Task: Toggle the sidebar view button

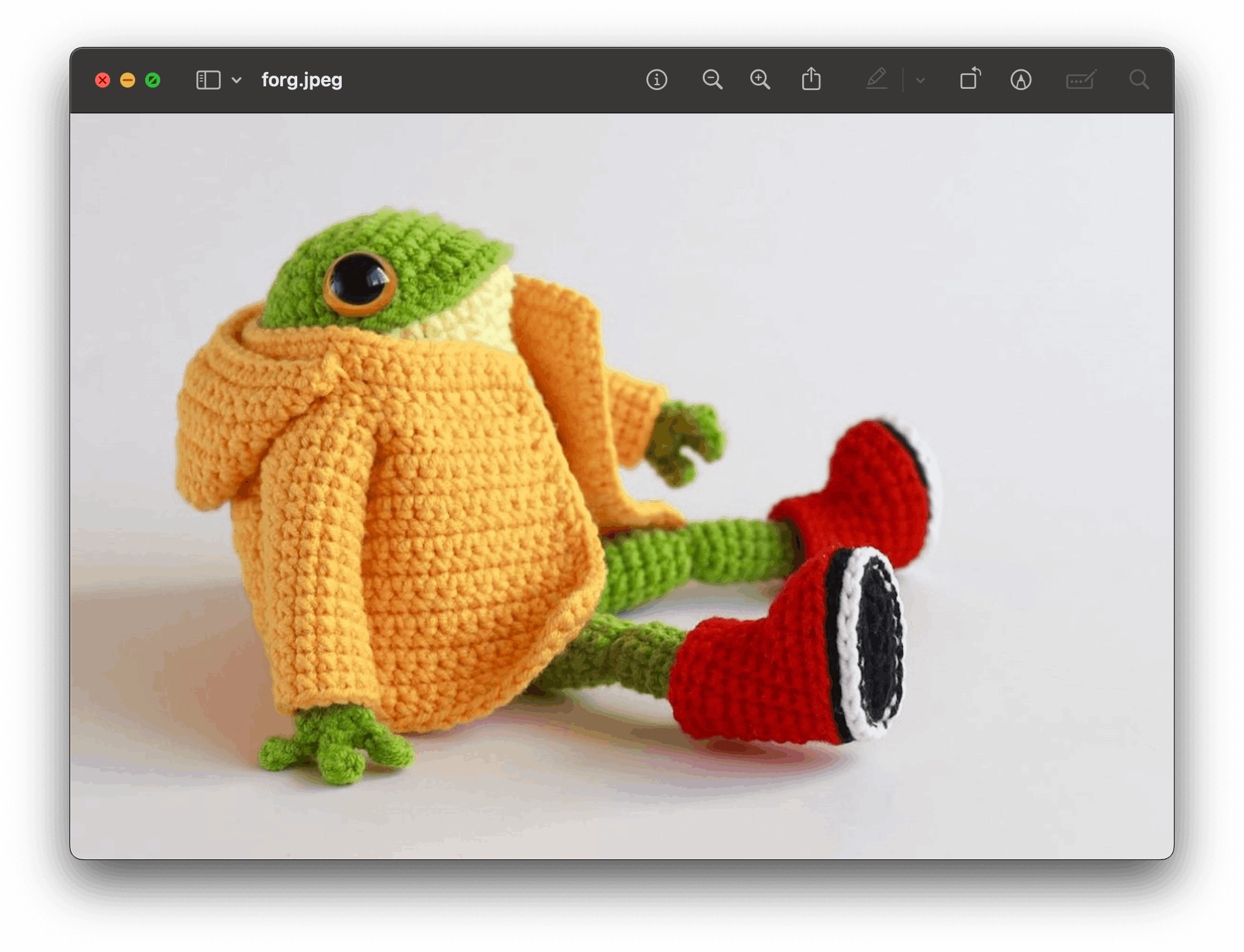Action: [x=208, y=80]
